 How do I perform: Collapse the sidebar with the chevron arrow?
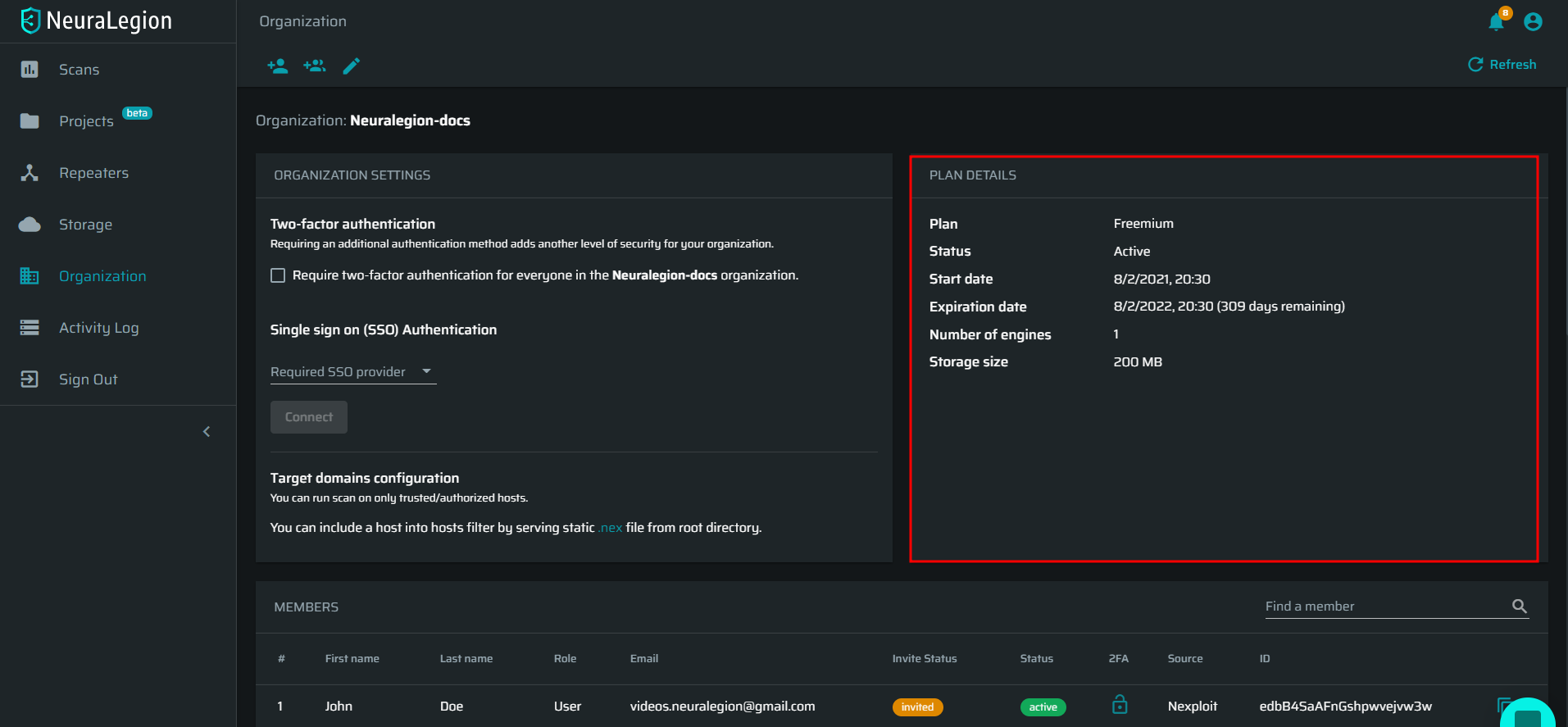207,432
